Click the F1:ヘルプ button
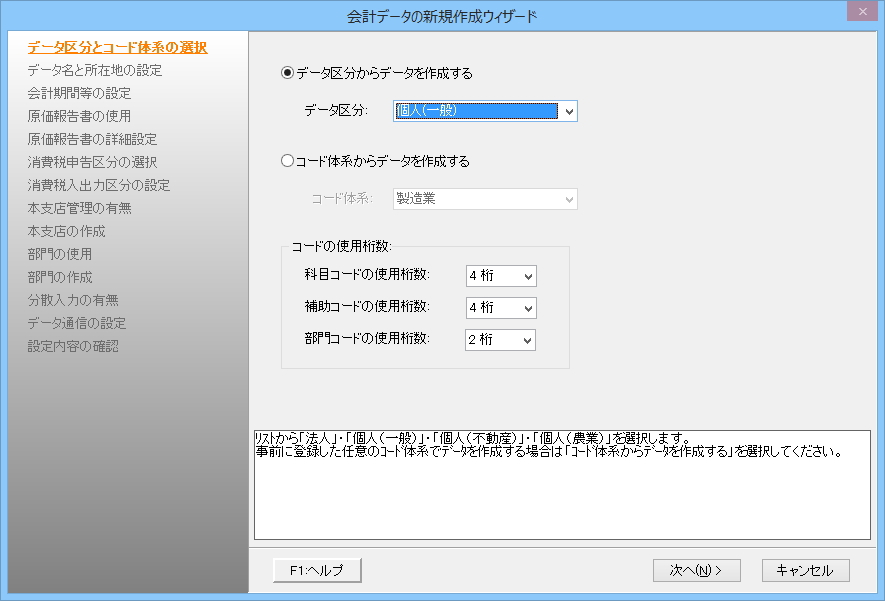The image size is (885, 601). 317,570
